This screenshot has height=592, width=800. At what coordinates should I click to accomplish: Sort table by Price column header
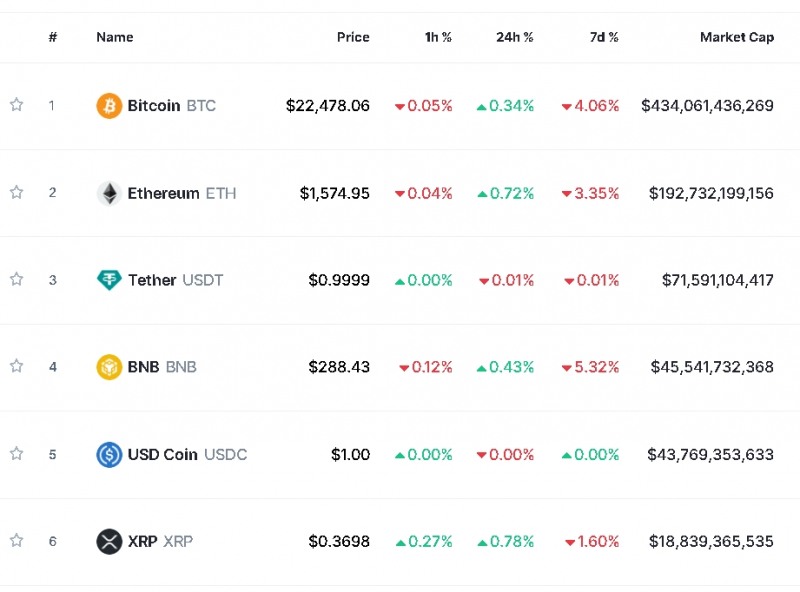pos(353,37)
